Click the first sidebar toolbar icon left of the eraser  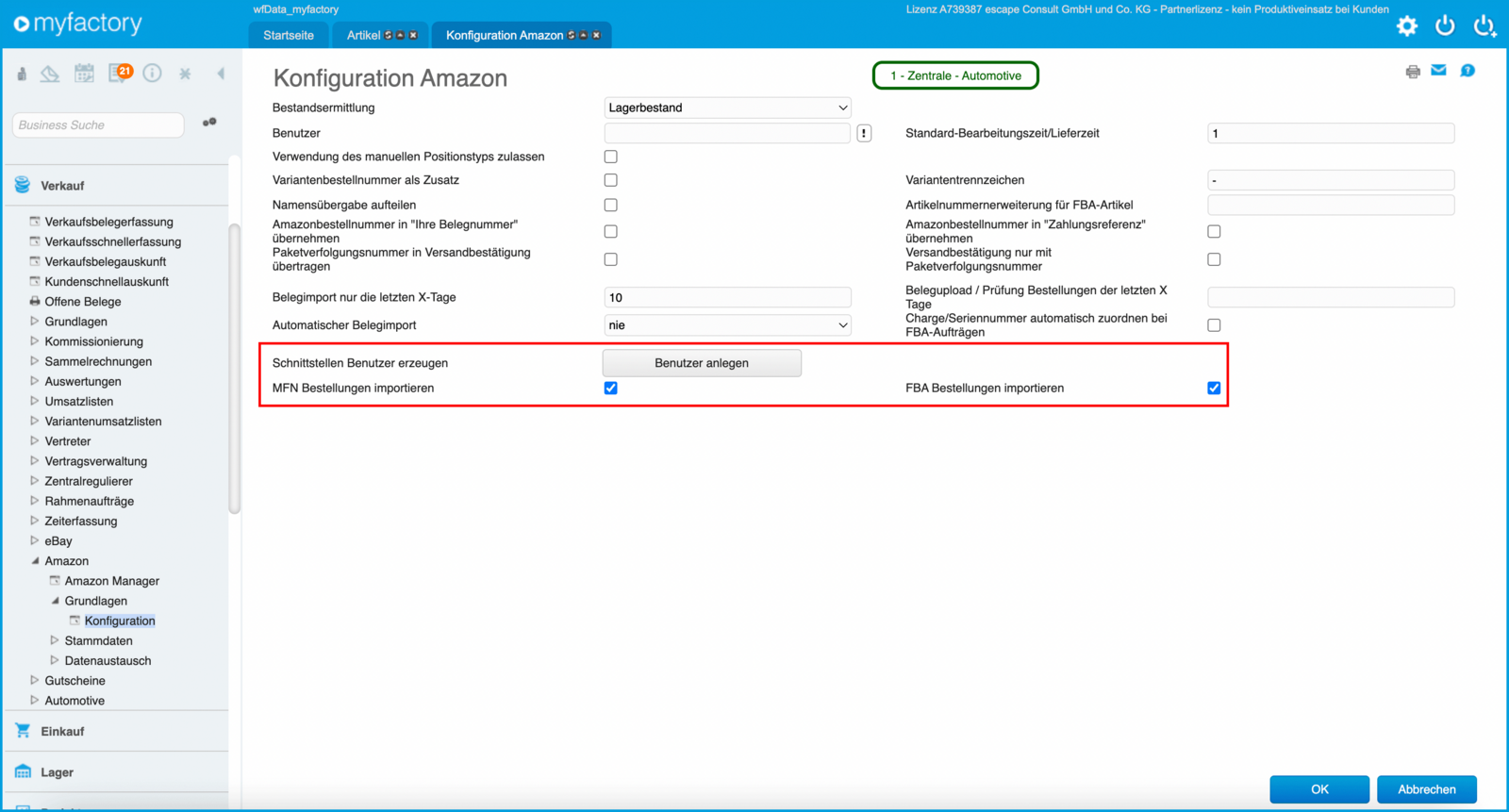[22, 74]
